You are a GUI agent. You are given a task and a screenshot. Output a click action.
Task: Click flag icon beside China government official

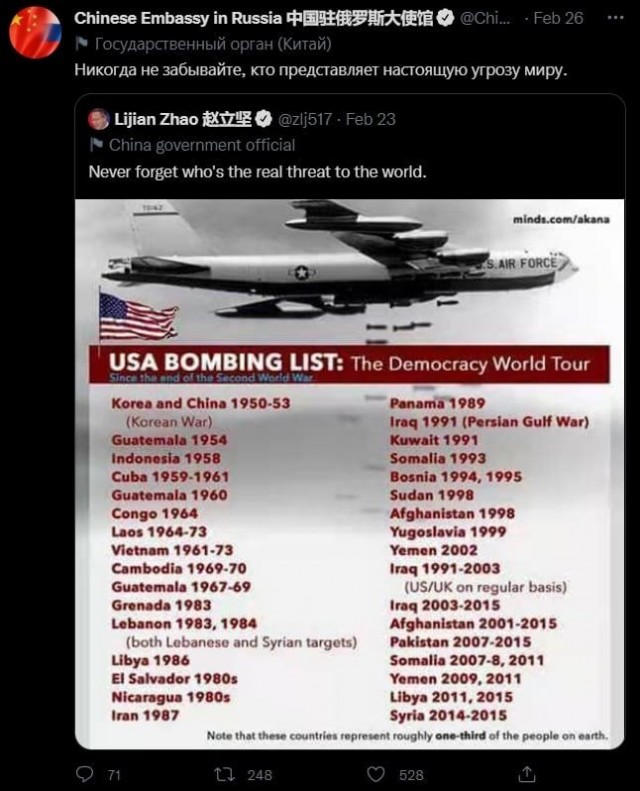(x=97, y=144)
